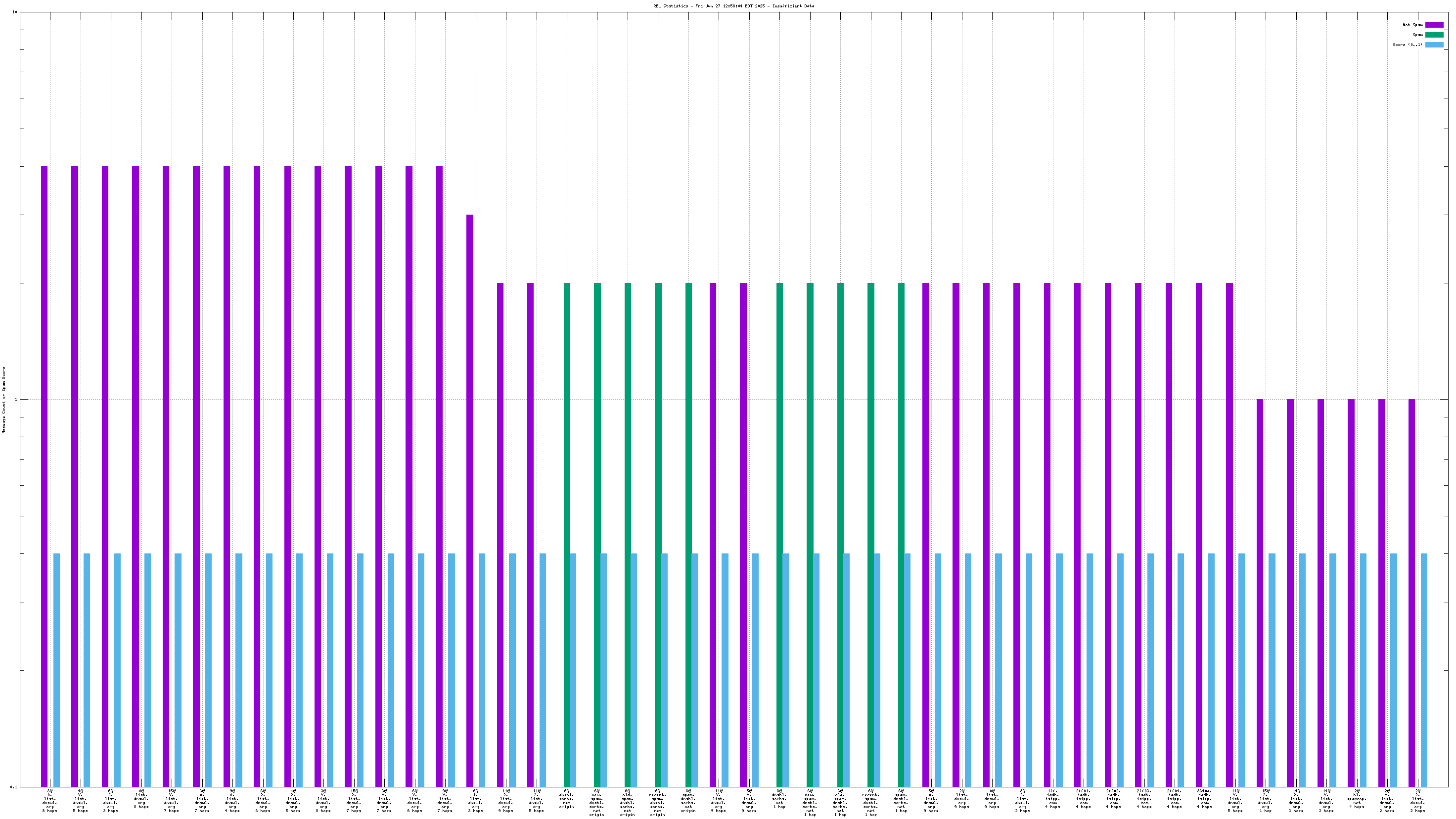This screenshot has height=819, width=1456.
Task: Click the "Message Count or Spam Score" axis label
Action: [x=4, y=400]
